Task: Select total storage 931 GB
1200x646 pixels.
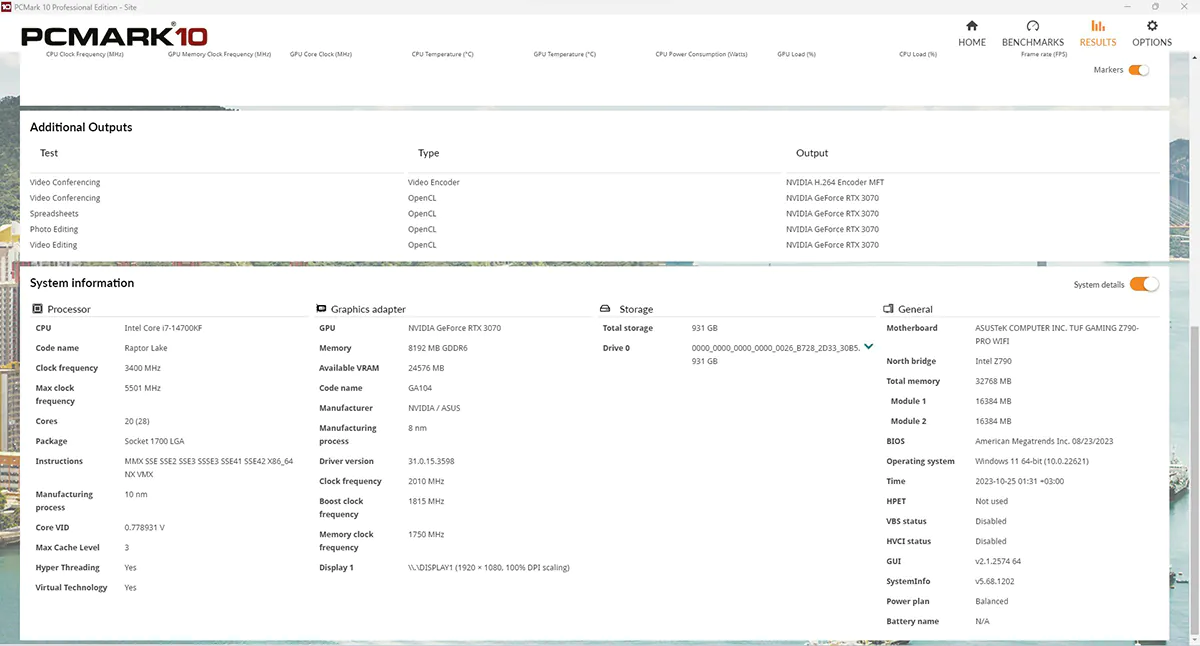Action: 705,328
